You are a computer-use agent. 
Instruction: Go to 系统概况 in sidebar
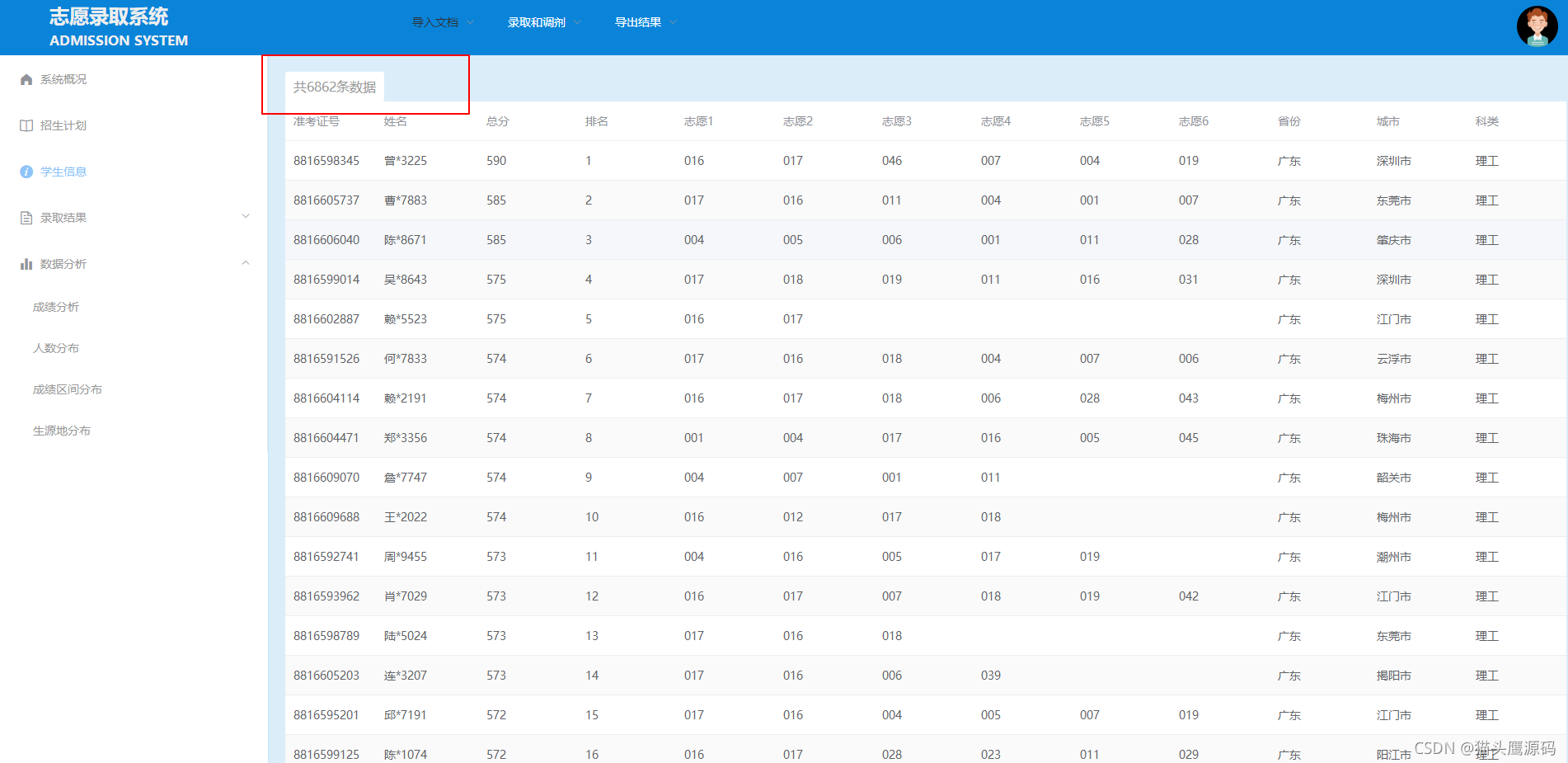63,79
